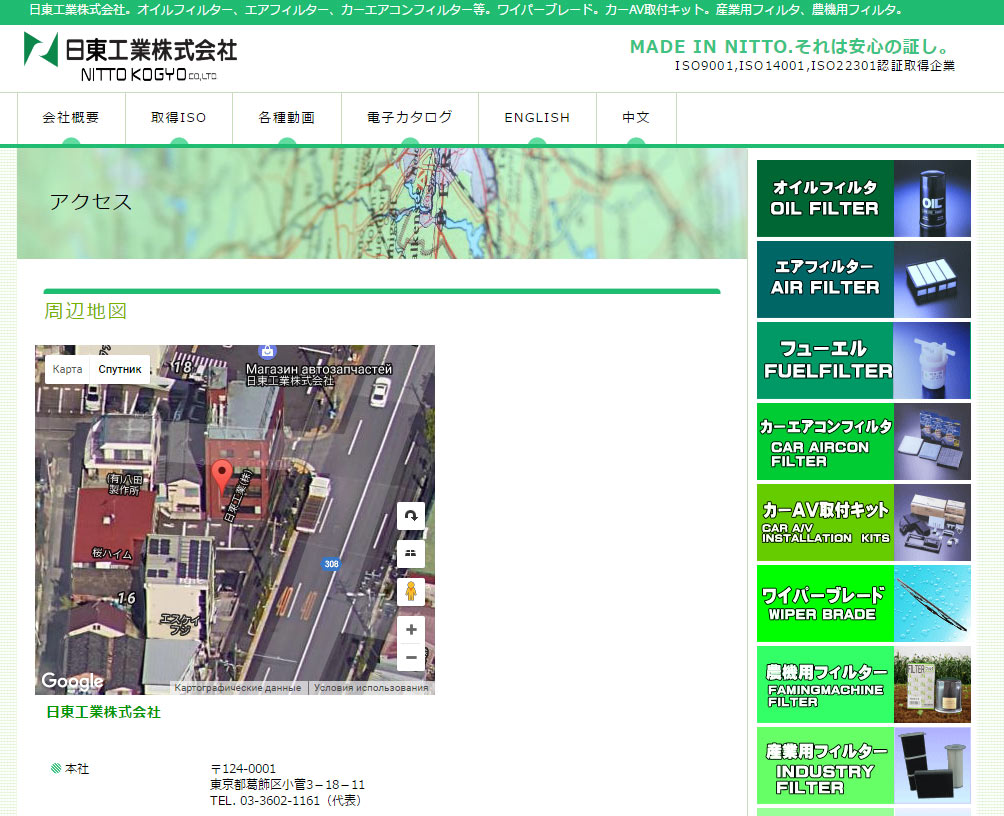Switch map to Карта view
Image resolution: width=1004 pixels, height=816 pixels.
[x=67, y=370]
